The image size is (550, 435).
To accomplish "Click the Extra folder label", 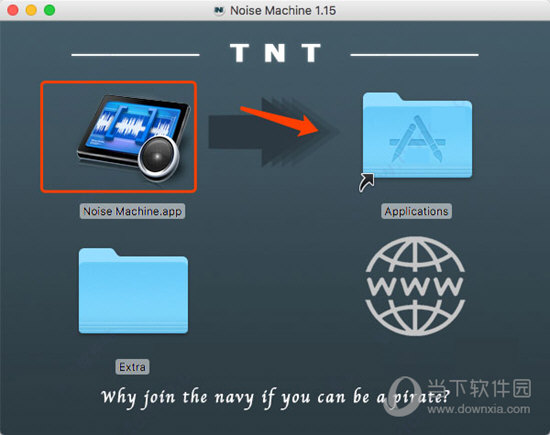I will pos(132,367).
